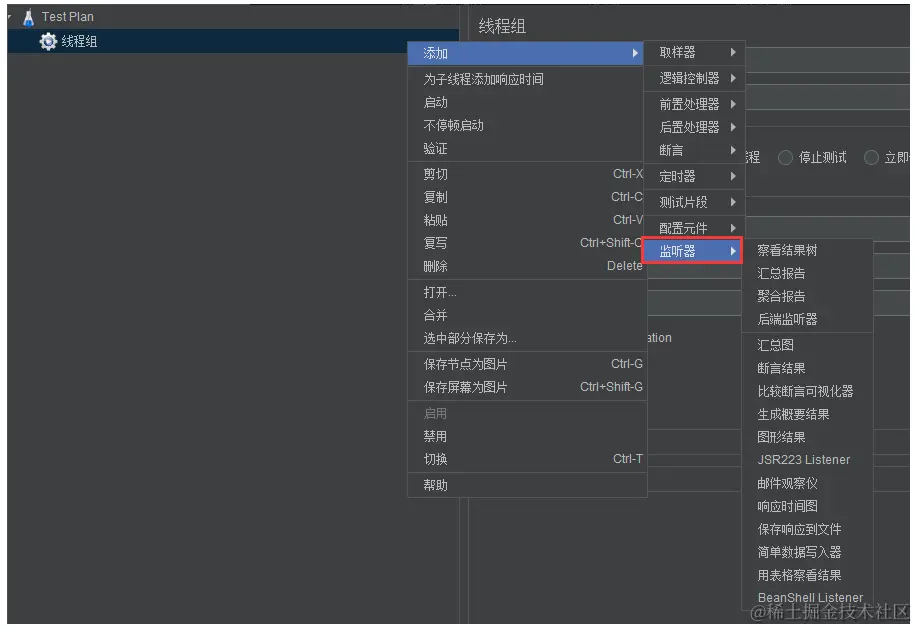The width and height of the screenshot is (918, 630).
Task: Select the 立即 radio button
Action: pyautogui.click(x=871, y=158)
